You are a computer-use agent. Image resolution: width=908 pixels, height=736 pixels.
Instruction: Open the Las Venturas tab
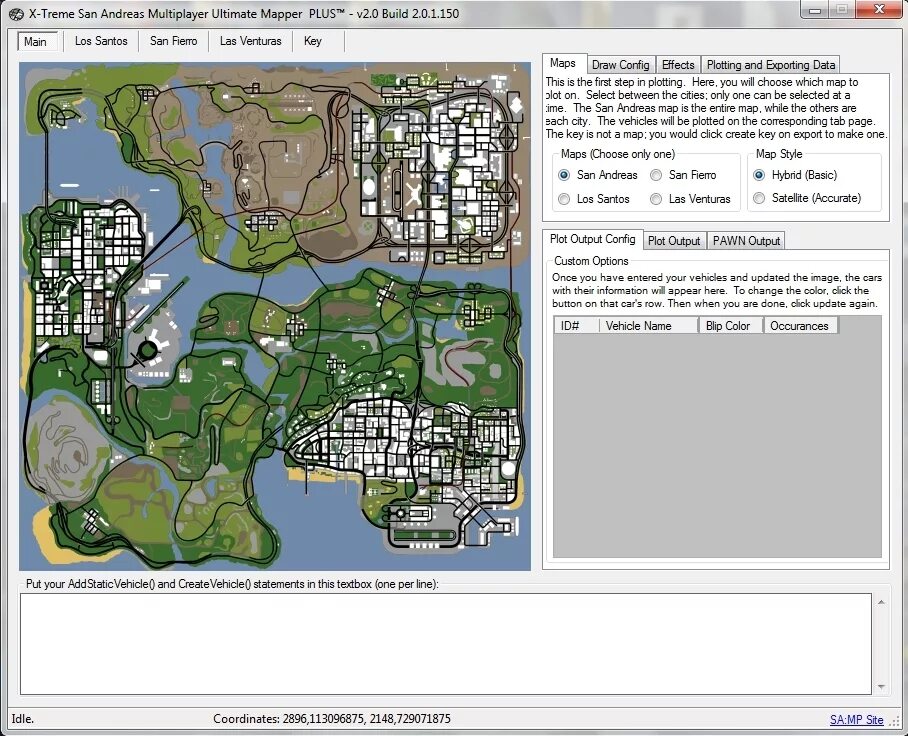[250, 41]
